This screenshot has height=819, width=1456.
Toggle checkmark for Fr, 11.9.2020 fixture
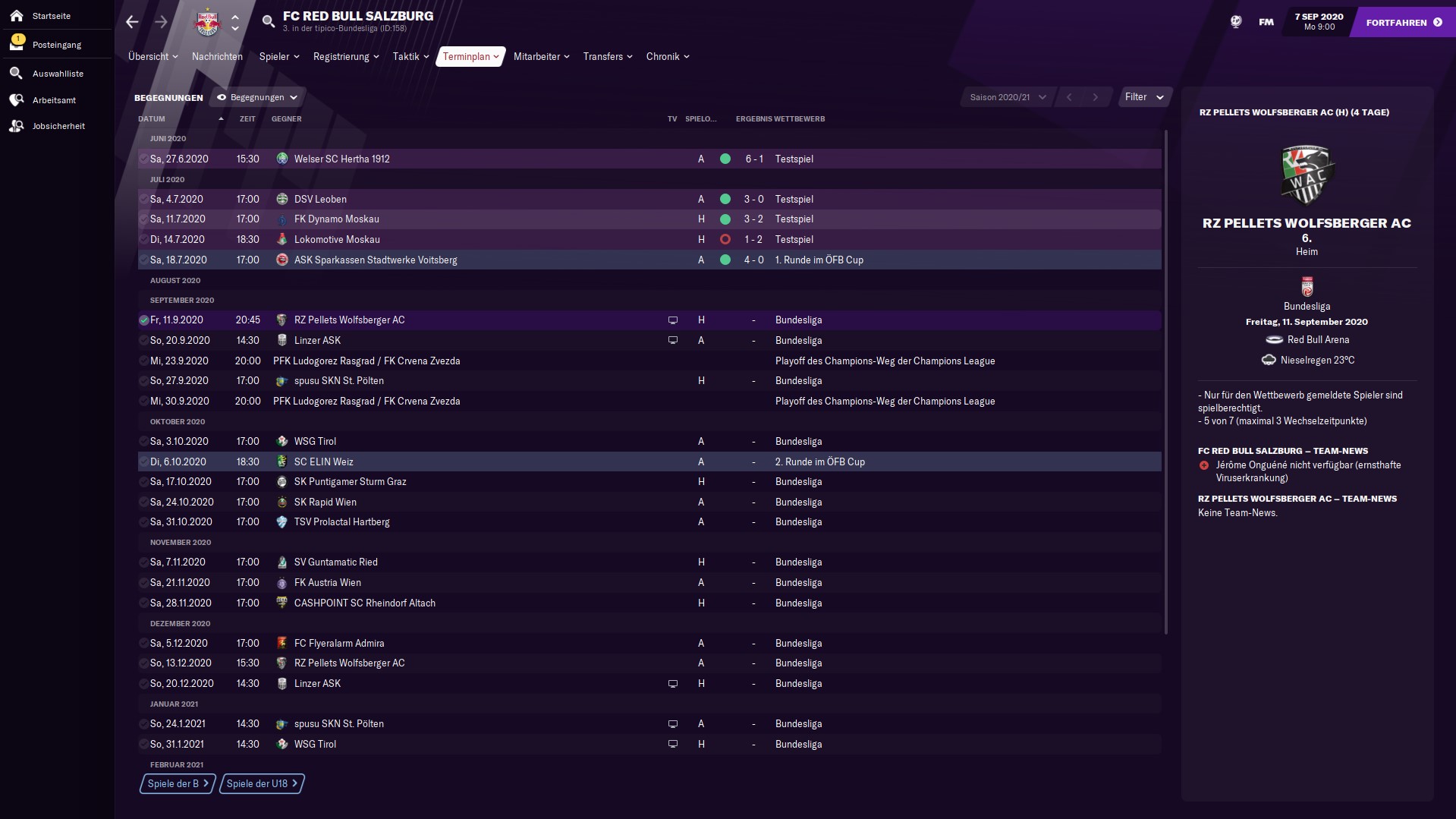coord(143,320)
